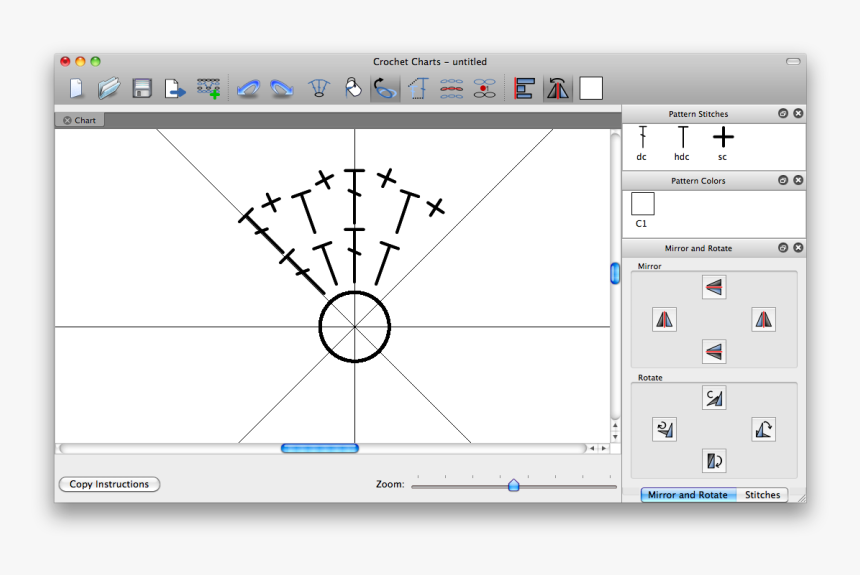Viewport: 860px width, 575px height.
Task: Select the hdc stitch in Pattern Stitches
Action: [x=682, y=143]
